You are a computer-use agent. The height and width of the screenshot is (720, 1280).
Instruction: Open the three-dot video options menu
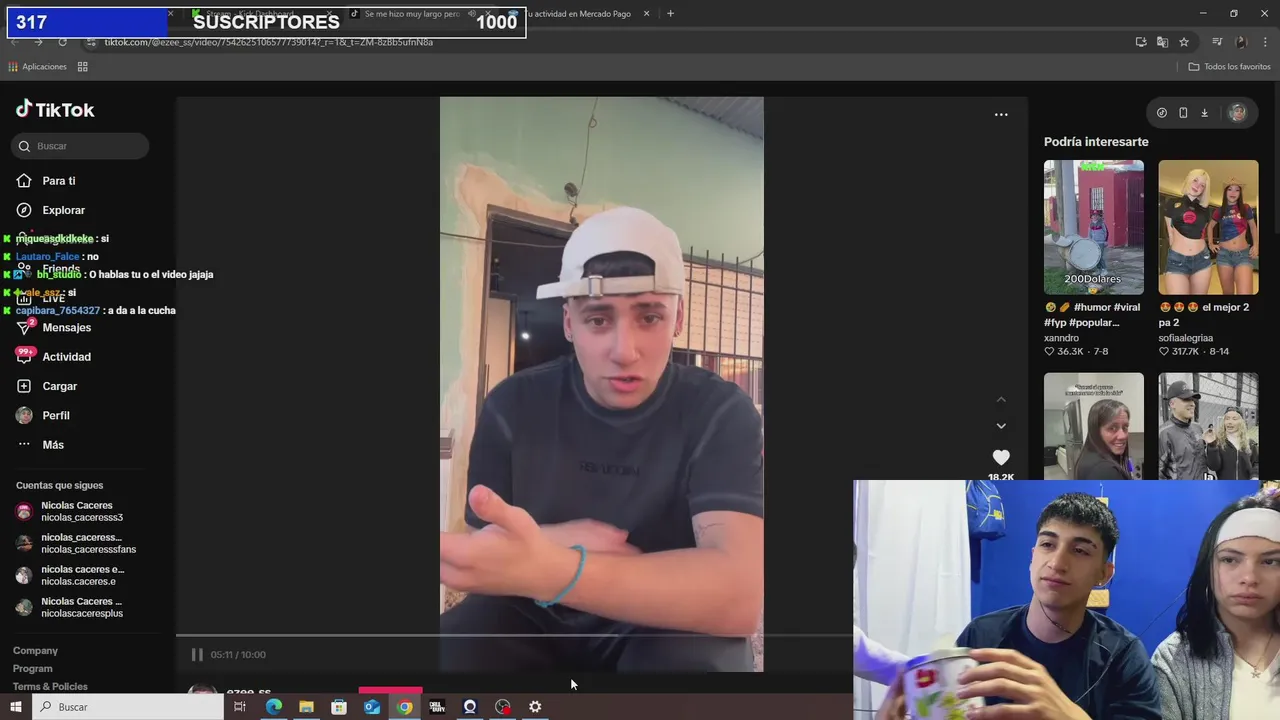pyautogui.click(x=1001, y=115)
